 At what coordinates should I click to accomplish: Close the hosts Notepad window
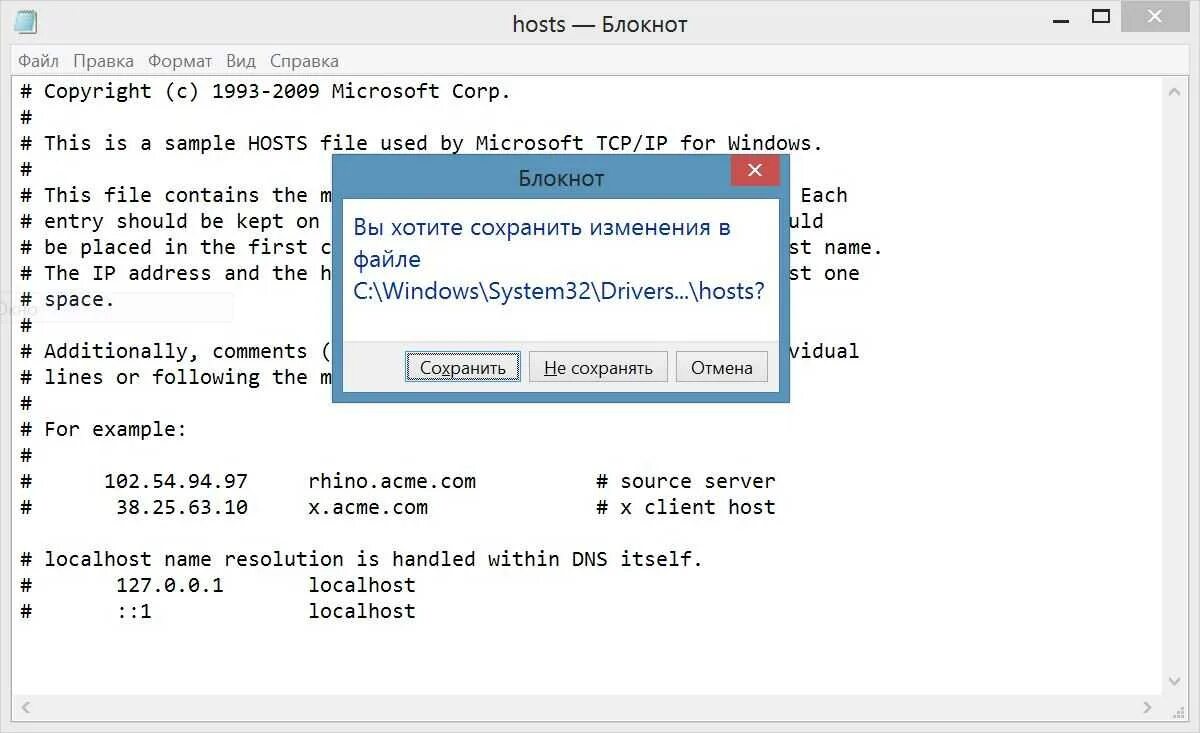point(1155,15)
